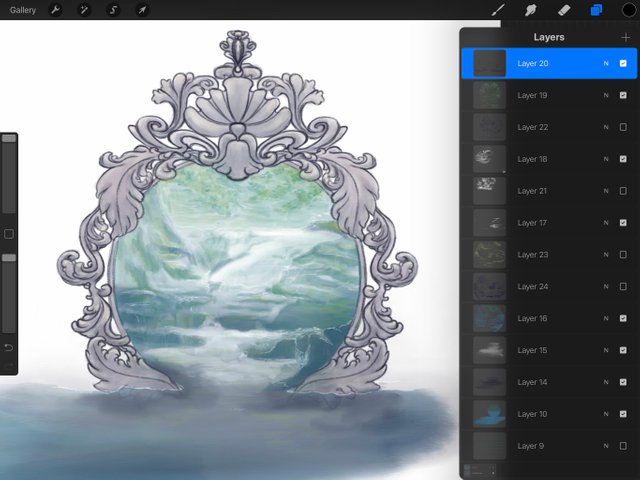This screenshot has height=480, width=640.
Task: Open blend mode N for Layer 9
Action: coord(606,446)
